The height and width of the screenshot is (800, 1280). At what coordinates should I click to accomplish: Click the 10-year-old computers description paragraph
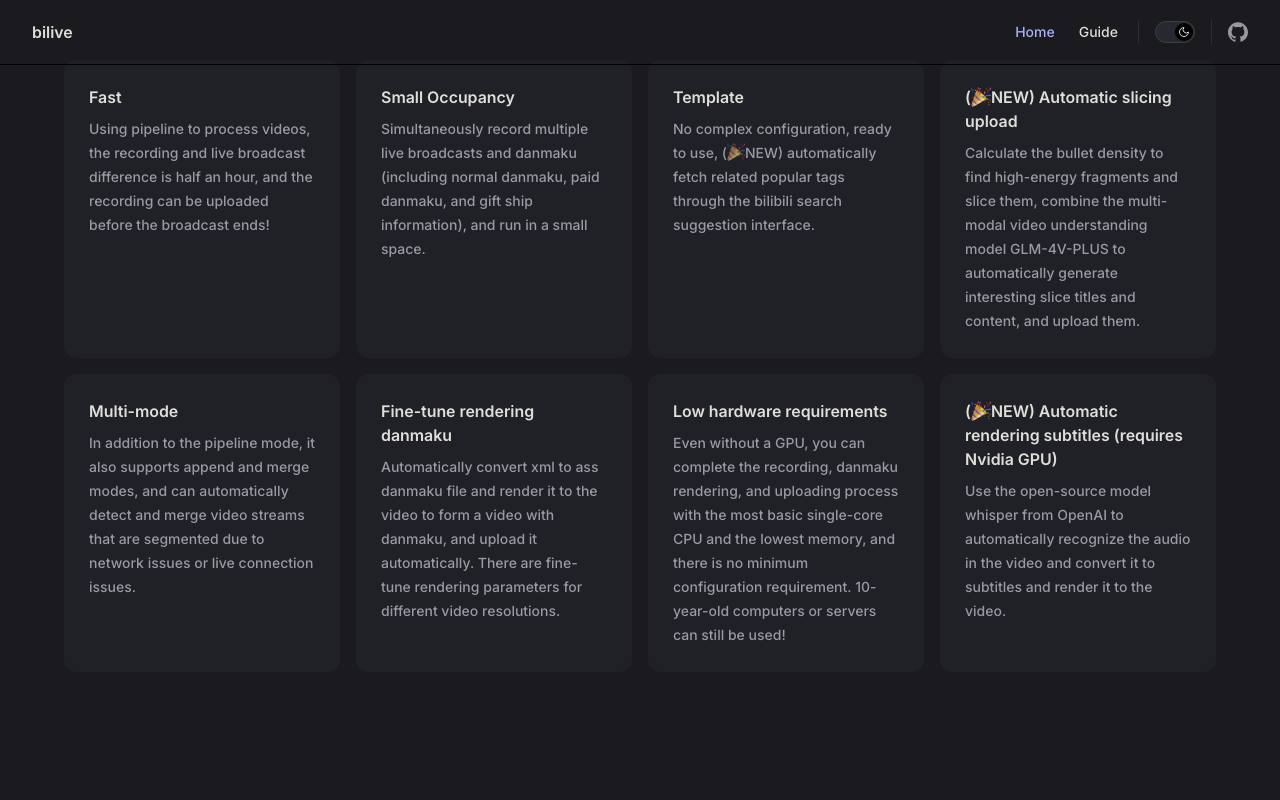pyautogui.click(x=785, y=539)
